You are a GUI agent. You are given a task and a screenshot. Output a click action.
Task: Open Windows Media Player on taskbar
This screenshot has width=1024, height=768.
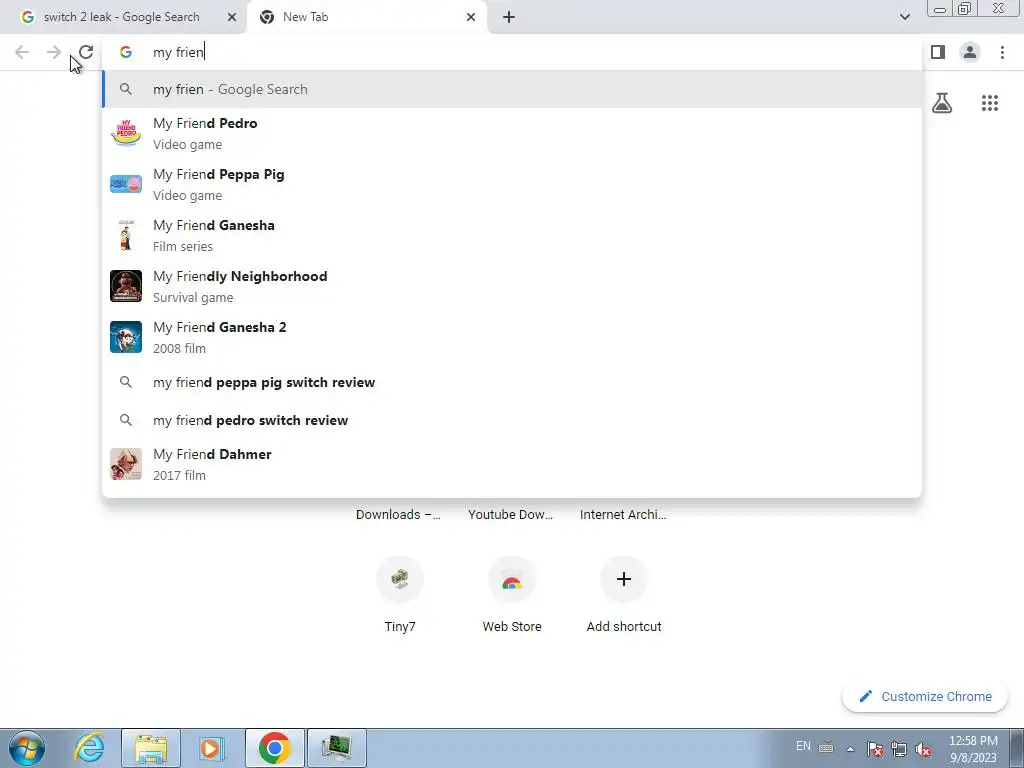211,748
